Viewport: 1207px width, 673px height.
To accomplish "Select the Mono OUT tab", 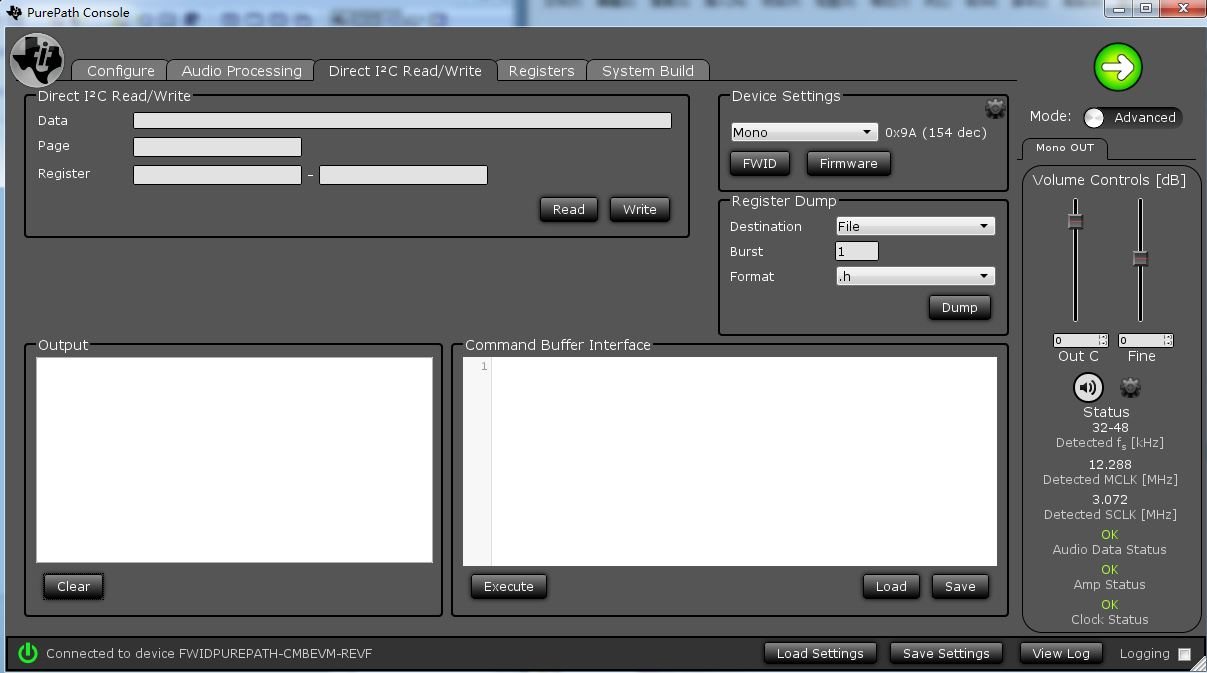I will pyautogui.click(x=1064, y=148).
